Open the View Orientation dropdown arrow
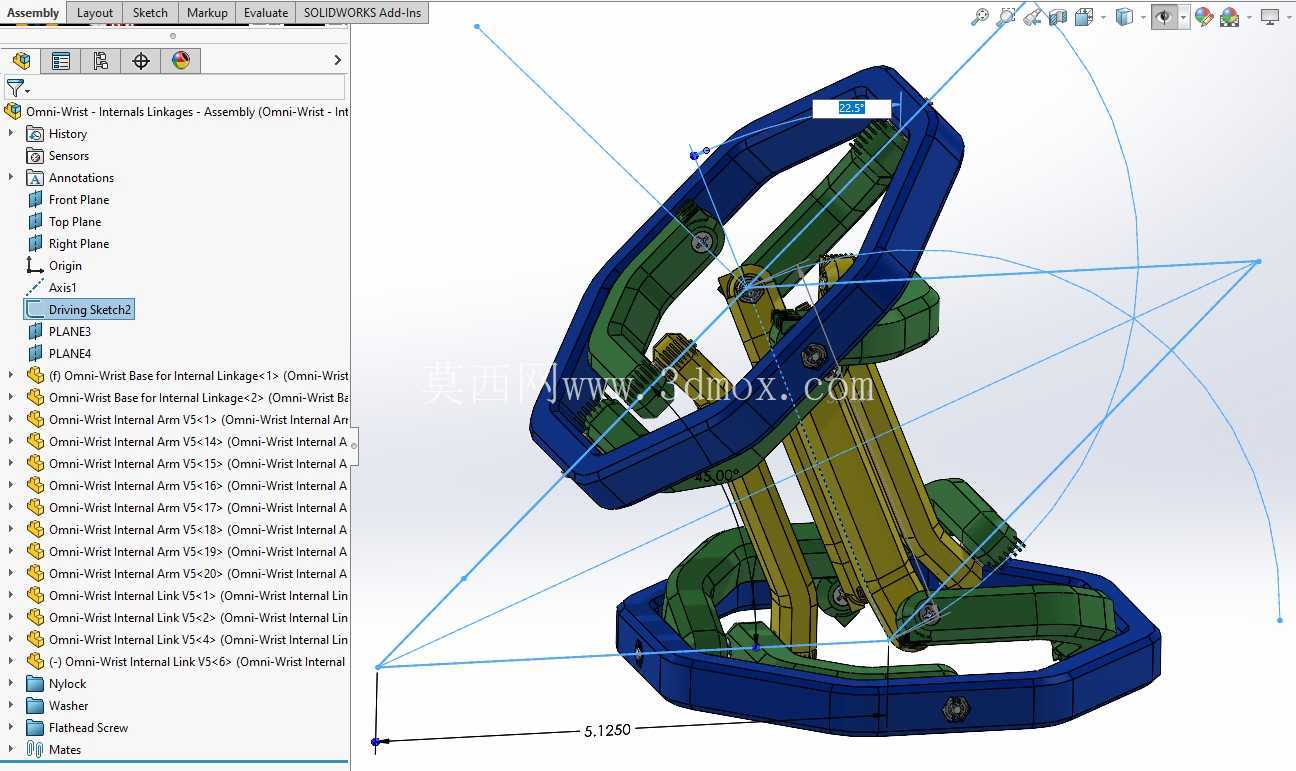 pyautogui.click(x=1103, y=17)
